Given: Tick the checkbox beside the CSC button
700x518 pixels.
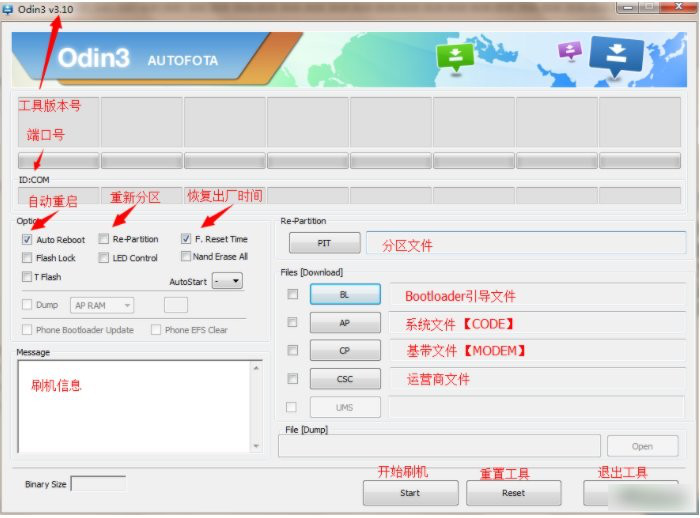Looking at the screenshot, I should 292,379.
